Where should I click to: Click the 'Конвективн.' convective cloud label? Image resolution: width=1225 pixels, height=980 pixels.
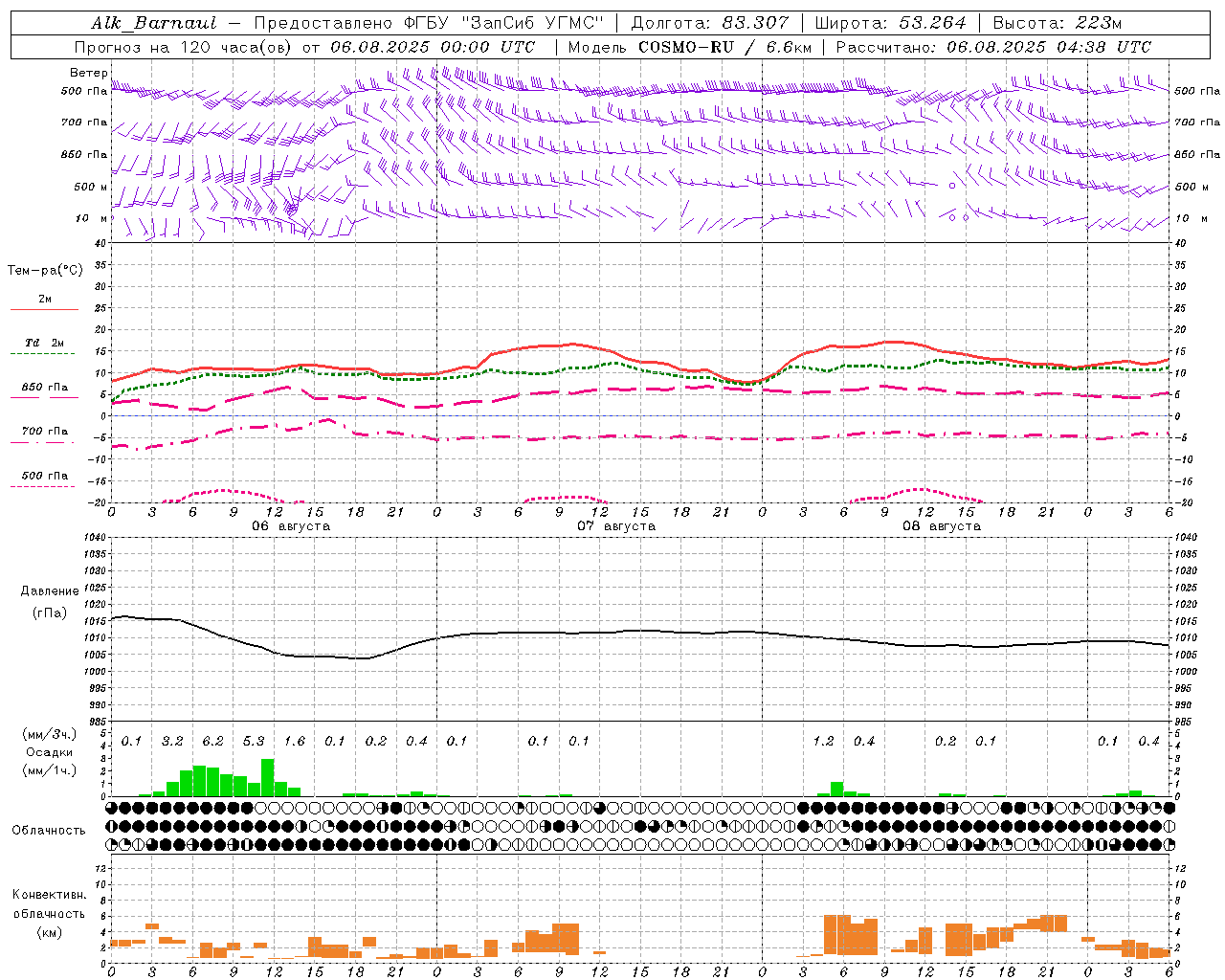[x=49, y=895]
